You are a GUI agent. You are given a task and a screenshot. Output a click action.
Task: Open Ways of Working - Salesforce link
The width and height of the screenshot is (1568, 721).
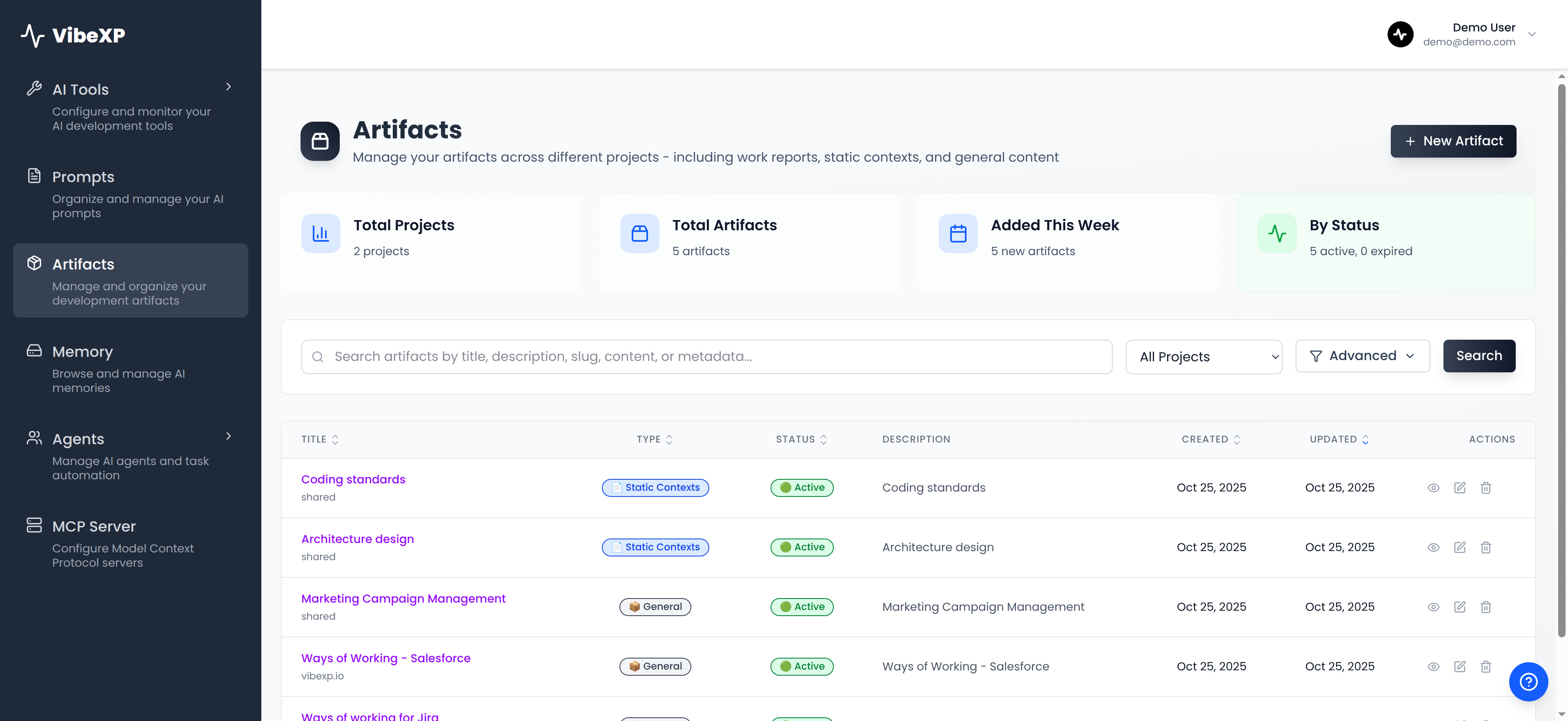pos(385,658)
